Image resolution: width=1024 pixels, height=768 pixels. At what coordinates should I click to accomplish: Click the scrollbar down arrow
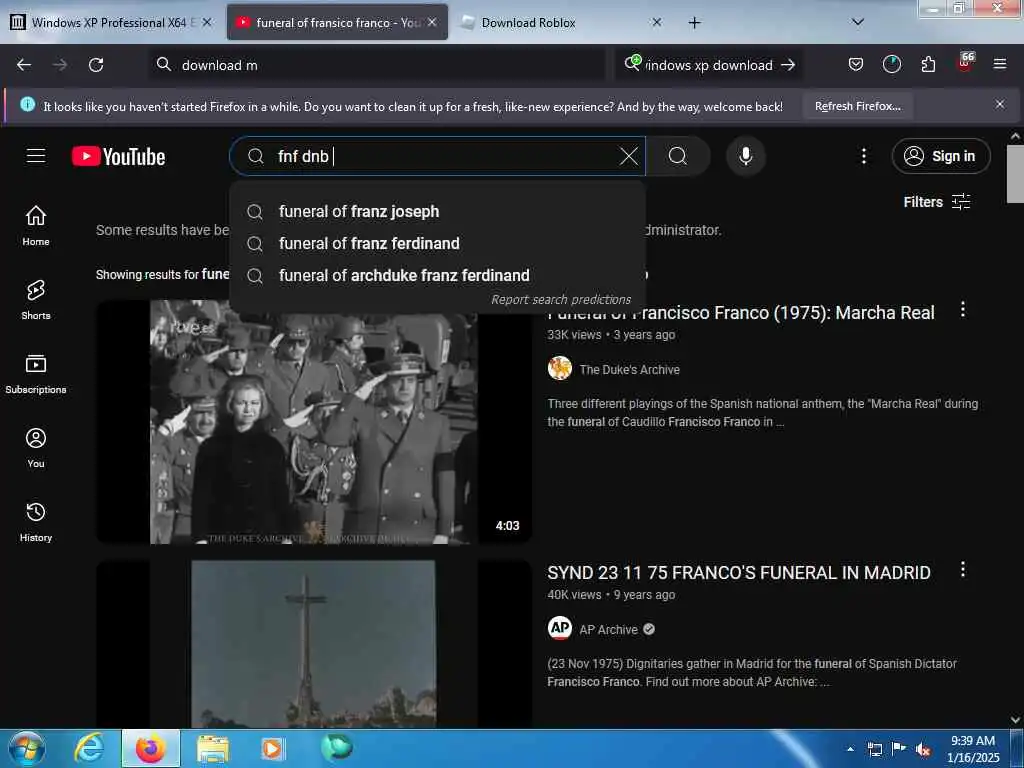click(1015, 720)
